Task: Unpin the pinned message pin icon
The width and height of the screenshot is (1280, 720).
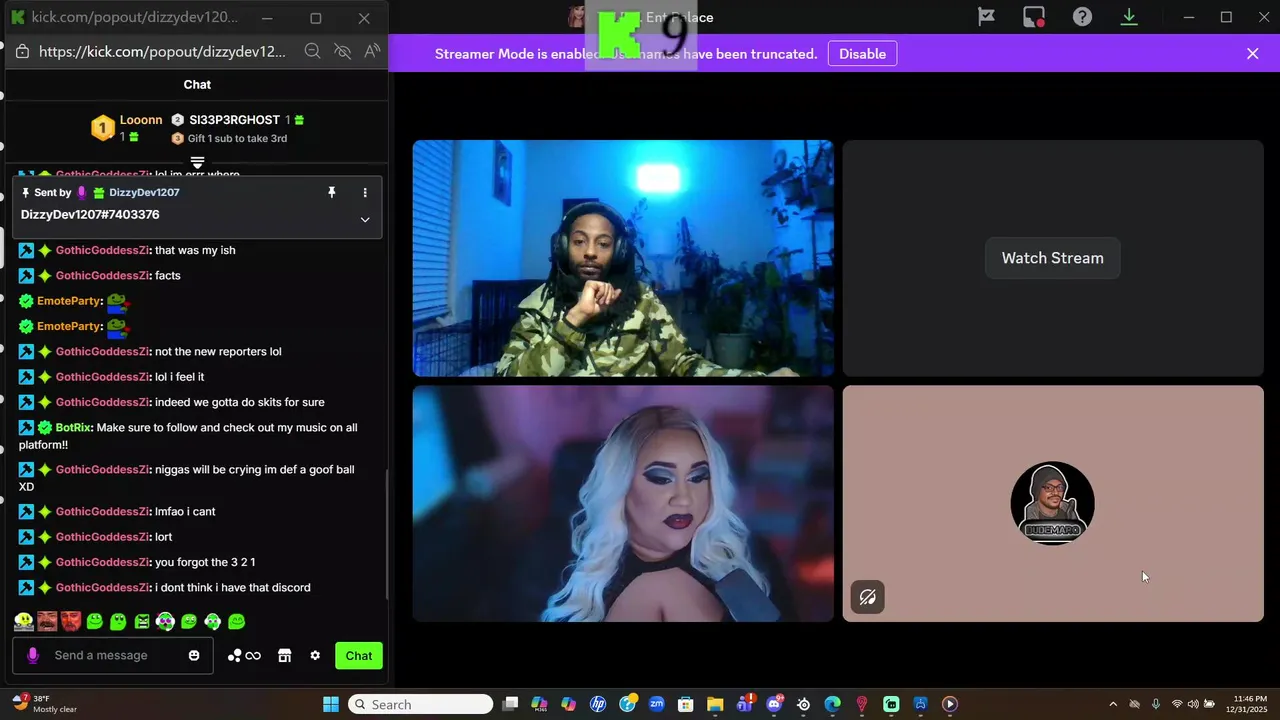Action: pyautogui.click(x=332, y=192)
